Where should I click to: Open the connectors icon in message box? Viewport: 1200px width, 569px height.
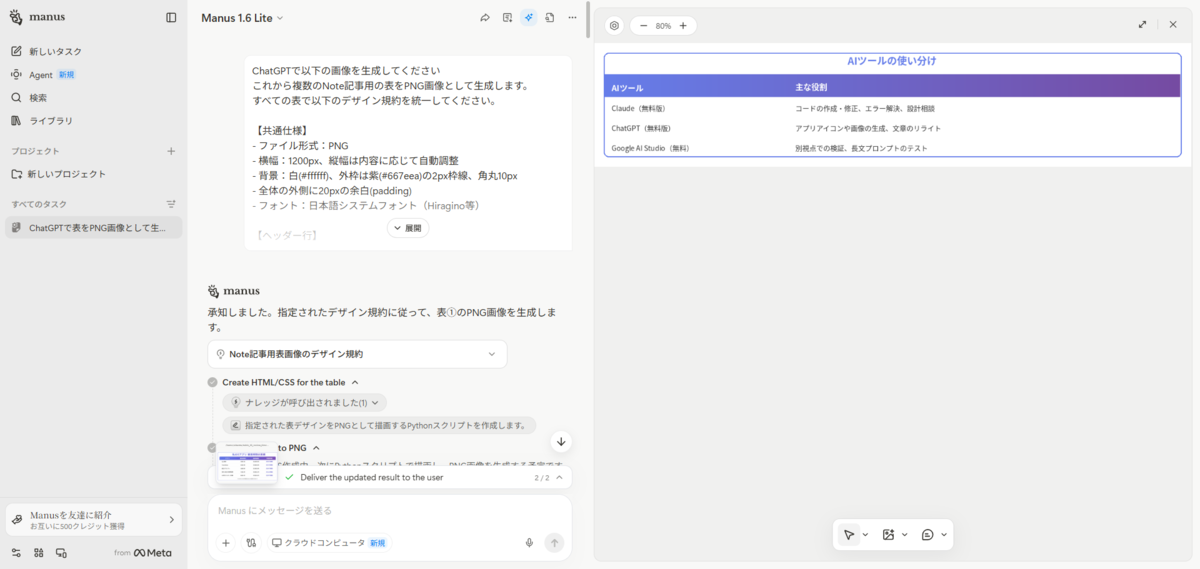[x=251, y=543]
